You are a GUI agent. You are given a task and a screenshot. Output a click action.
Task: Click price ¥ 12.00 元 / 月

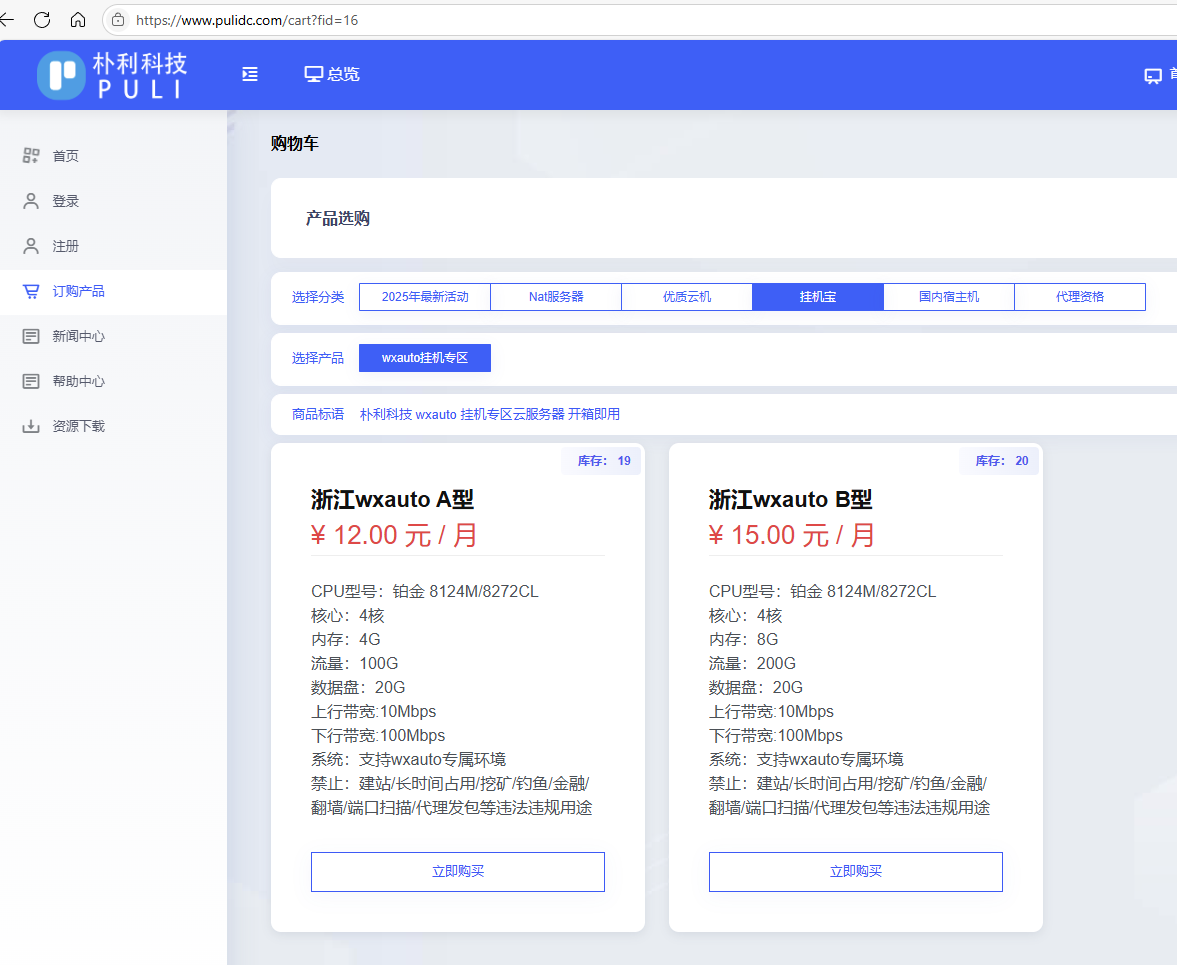point(394,536)
